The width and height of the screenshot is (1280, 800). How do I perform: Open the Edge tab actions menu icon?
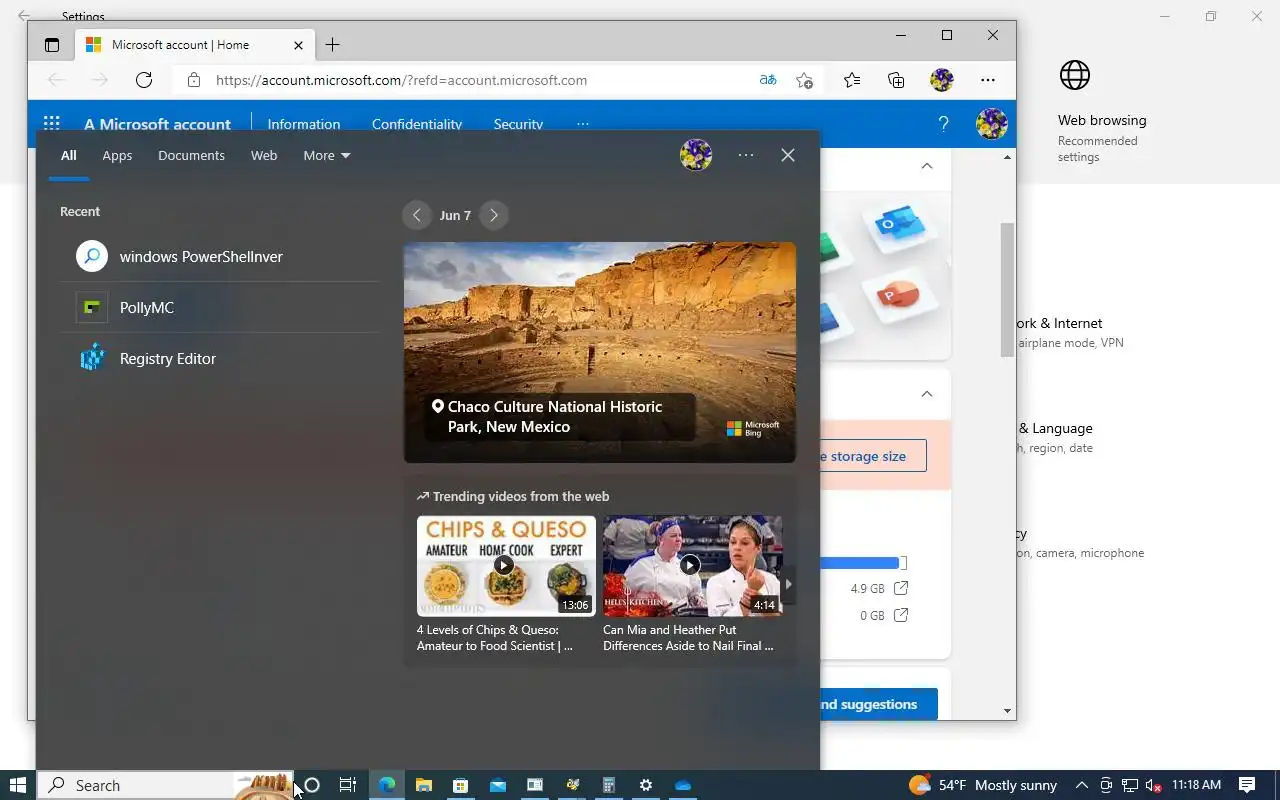tap(52, 45)
